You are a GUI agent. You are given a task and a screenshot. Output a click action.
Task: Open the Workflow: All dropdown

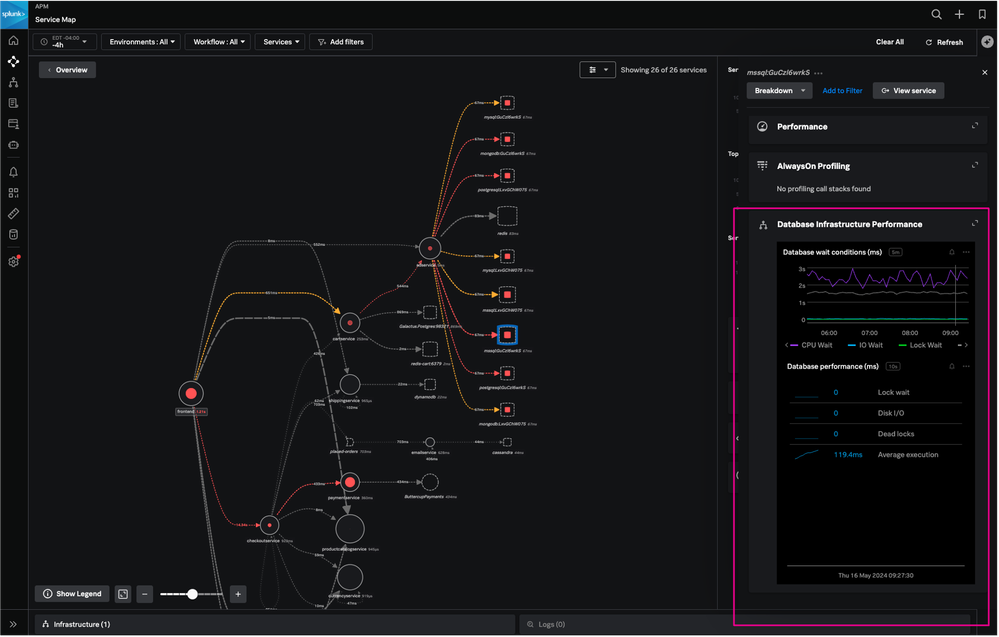click(217, 41)
